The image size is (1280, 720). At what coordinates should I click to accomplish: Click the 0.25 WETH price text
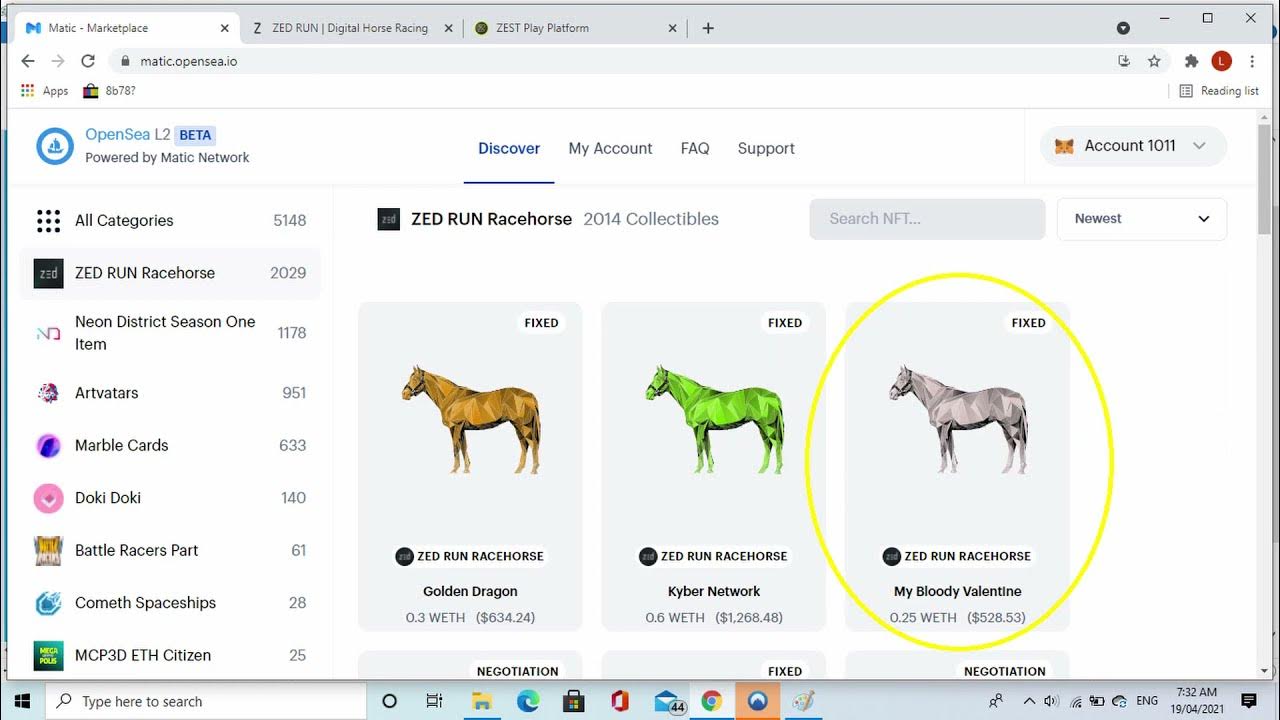point(923,618)
